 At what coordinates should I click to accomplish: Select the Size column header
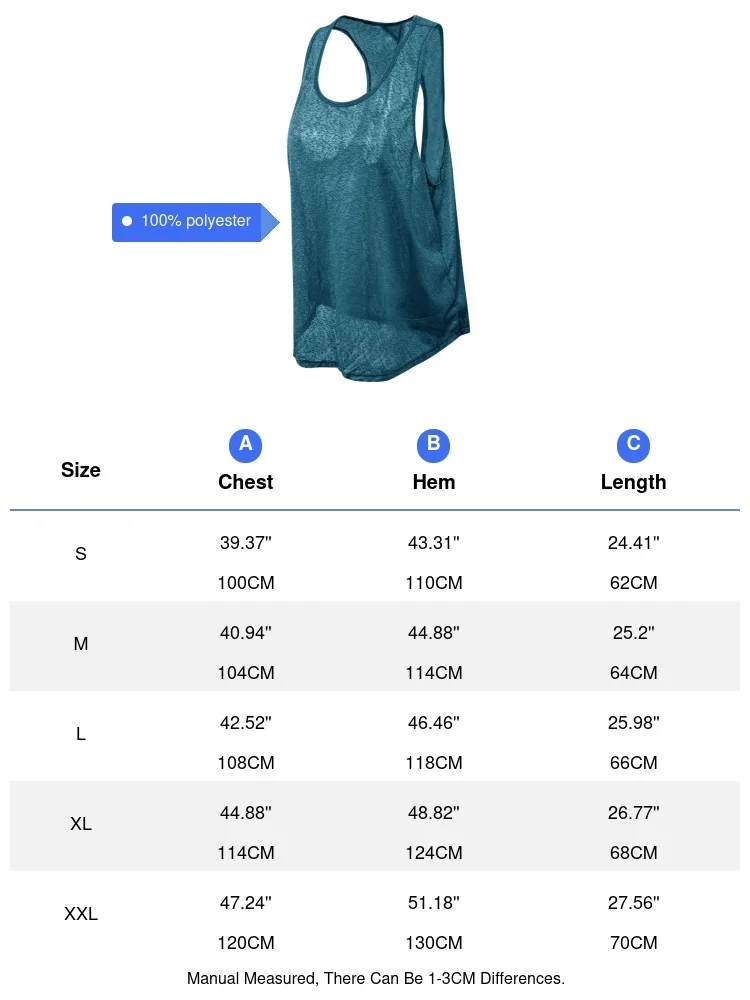tap(81, 470)
